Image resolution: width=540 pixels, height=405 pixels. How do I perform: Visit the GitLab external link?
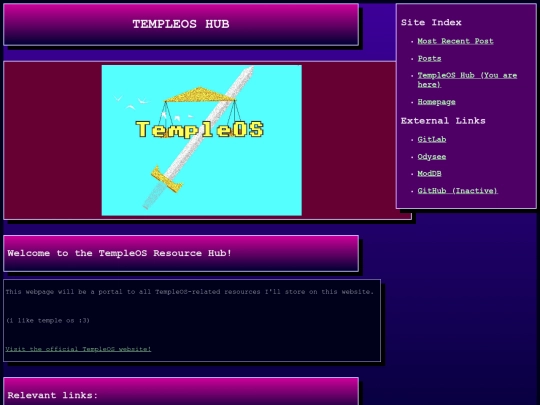click(432, 139)
